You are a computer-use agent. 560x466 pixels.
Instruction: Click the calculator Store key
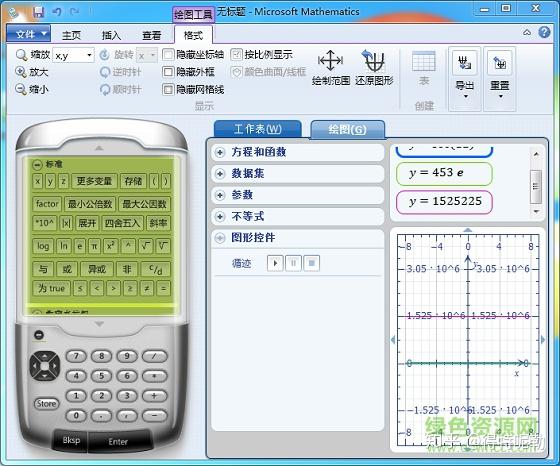(x=46, y=404)
